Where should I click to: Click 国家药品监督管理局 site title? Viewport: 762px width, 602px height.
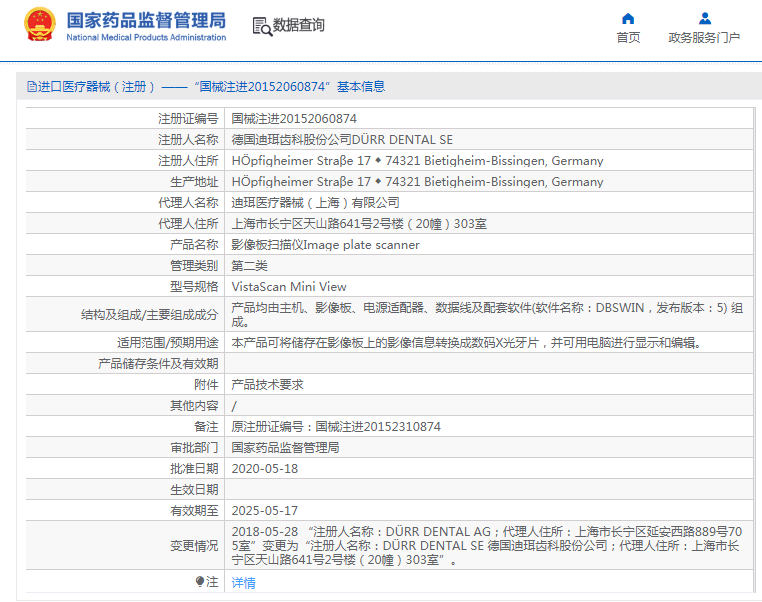tap(146, 20)
